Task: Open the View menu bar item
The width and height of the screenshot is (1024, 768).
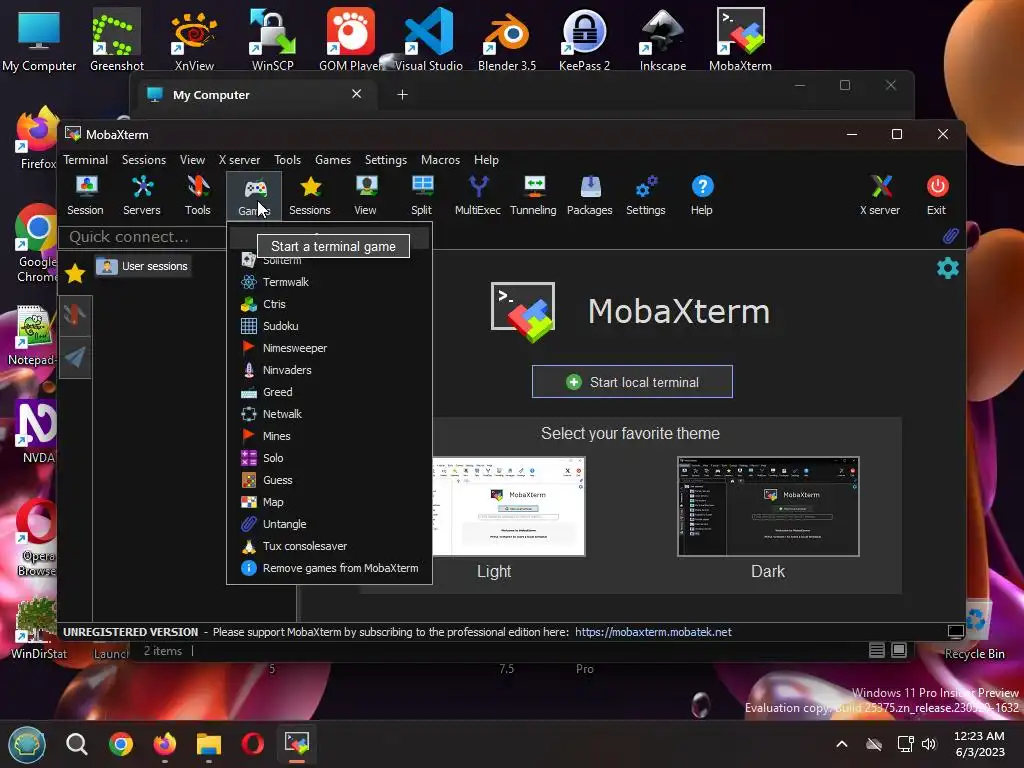Action: coord(193,159)
